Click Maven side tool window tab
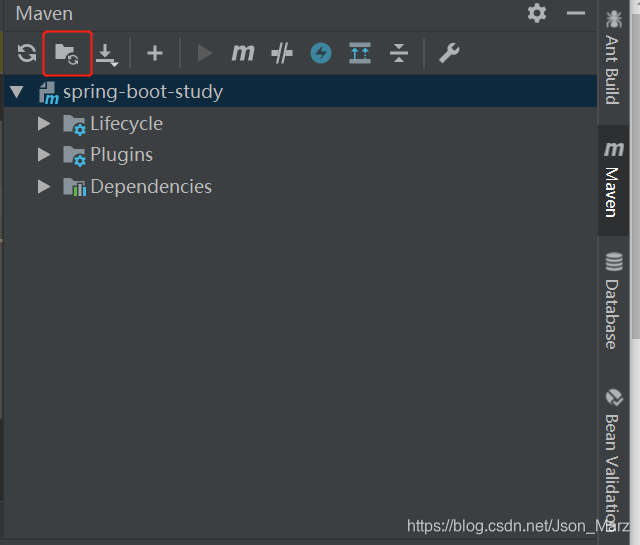 pyautogui.click(x=613, y=180)
